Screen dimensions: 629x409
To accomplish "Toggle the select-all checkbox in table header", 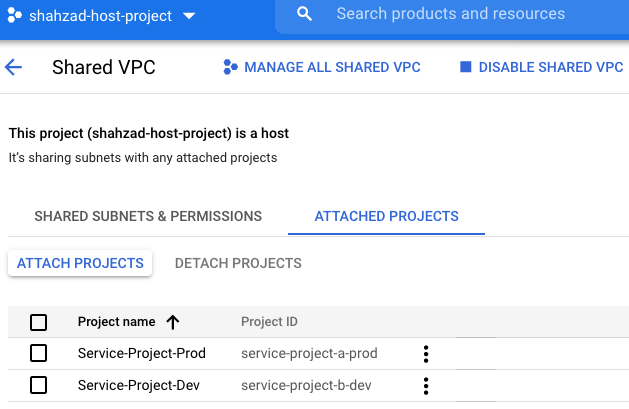I will coord(39,322).
